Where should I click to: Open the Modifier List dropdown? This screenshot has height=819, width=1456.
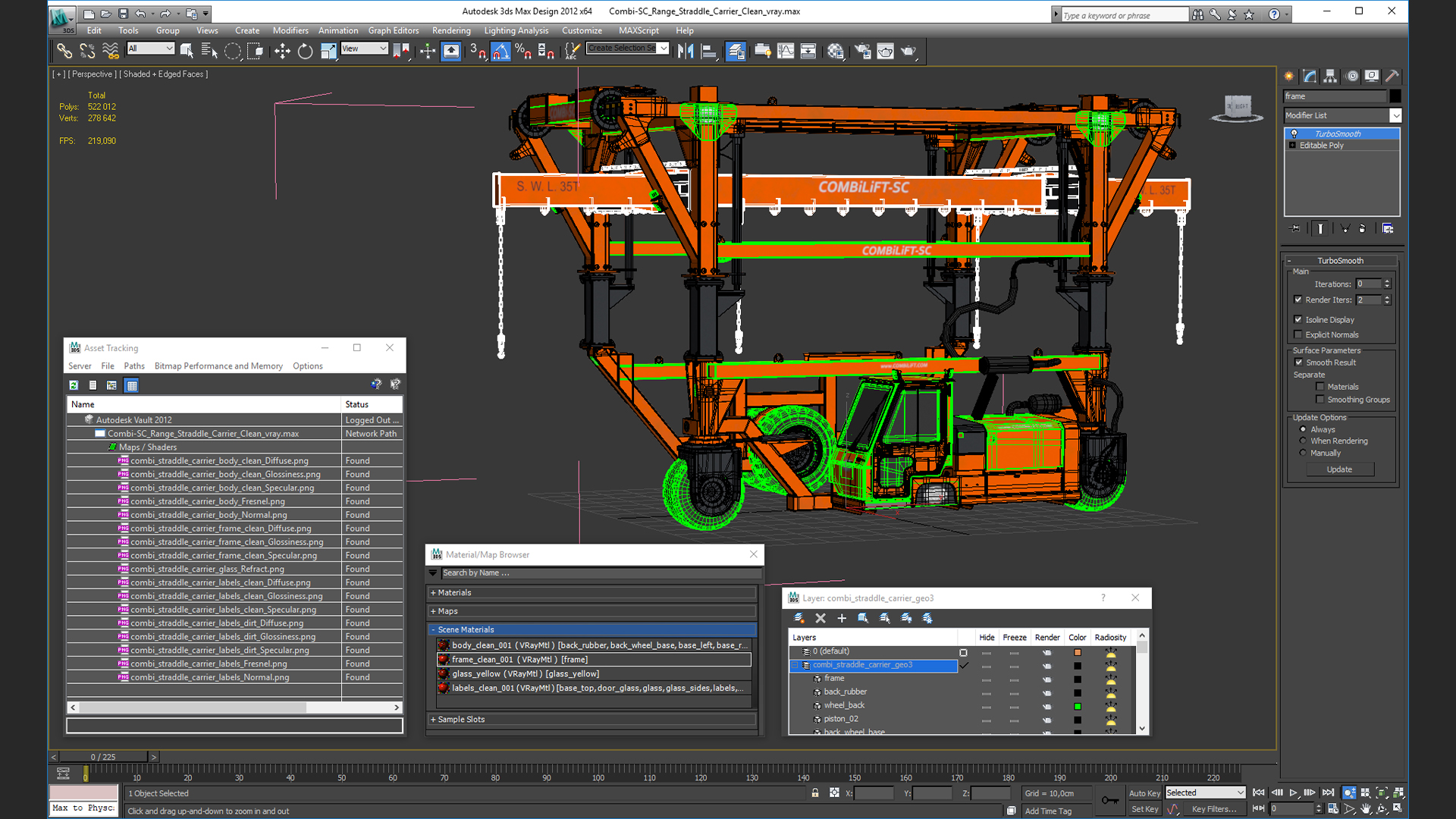(1342, 115)
